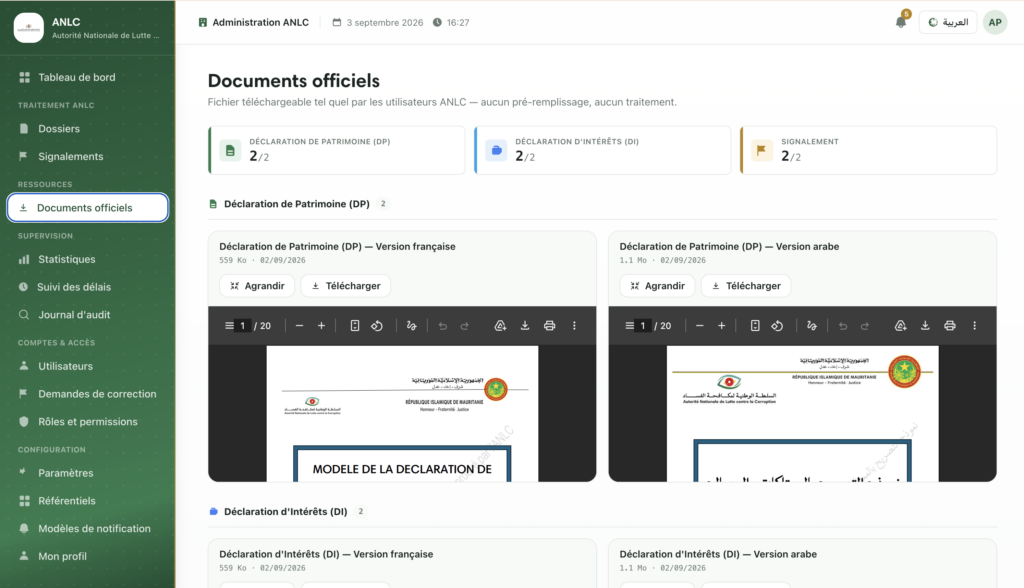Click fit to page in French DP viewer
Viewport: 1024px width, 588px height.
[x=355, y=325]
